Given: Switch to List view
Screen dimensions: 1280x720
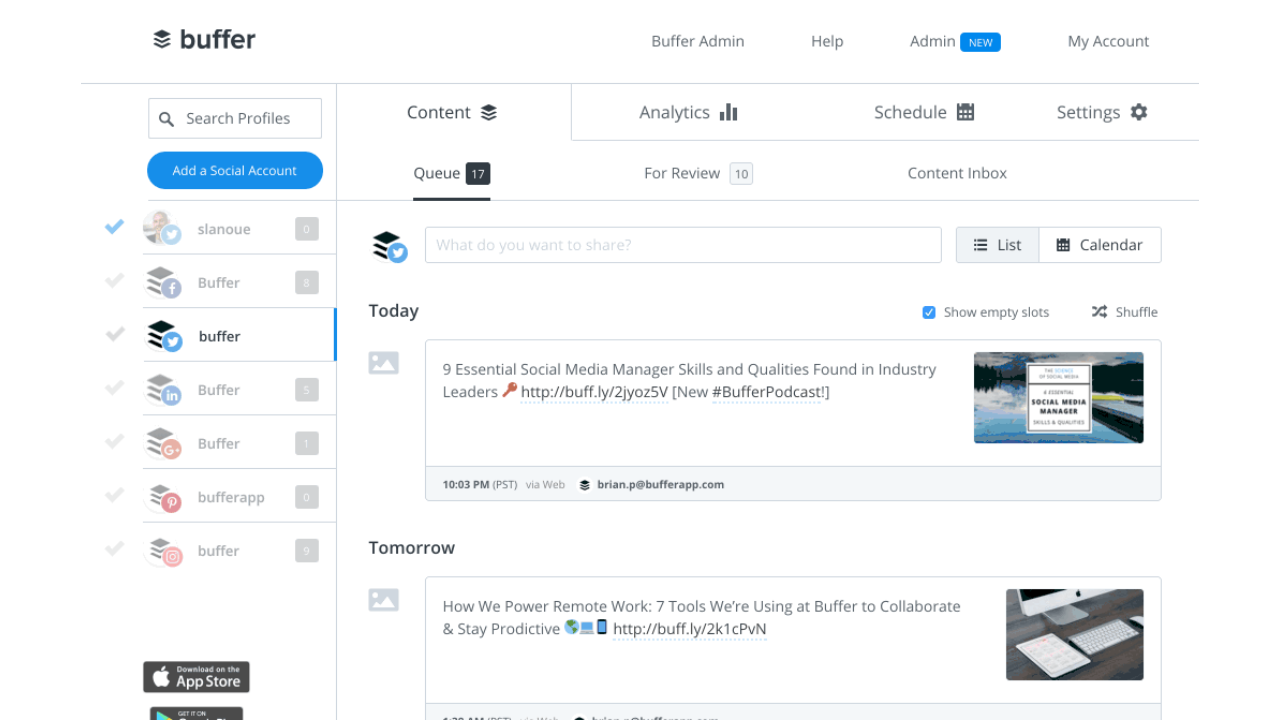Looking at the screenshot, I should tap(998, 245).
